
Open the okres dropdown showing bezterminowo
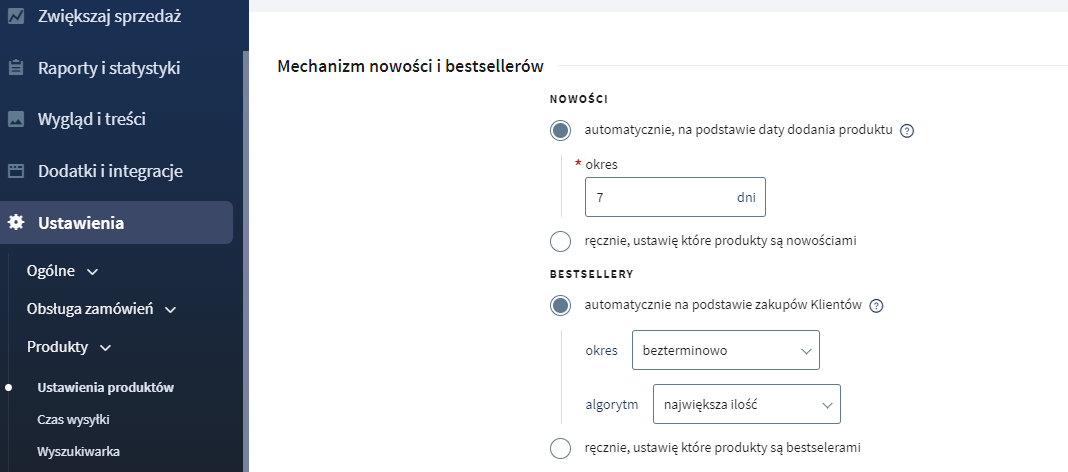pos(725,350)
